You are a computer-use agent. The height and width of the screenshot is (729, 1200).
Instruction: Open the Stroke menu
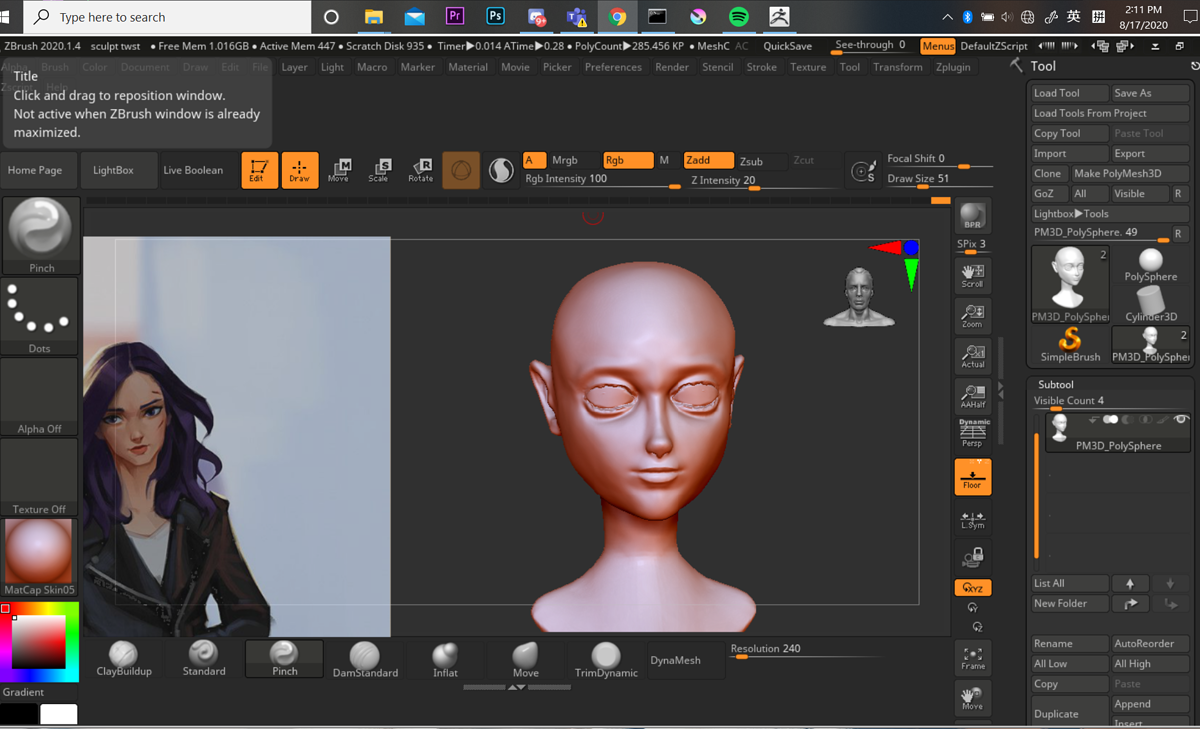[761, 67]
